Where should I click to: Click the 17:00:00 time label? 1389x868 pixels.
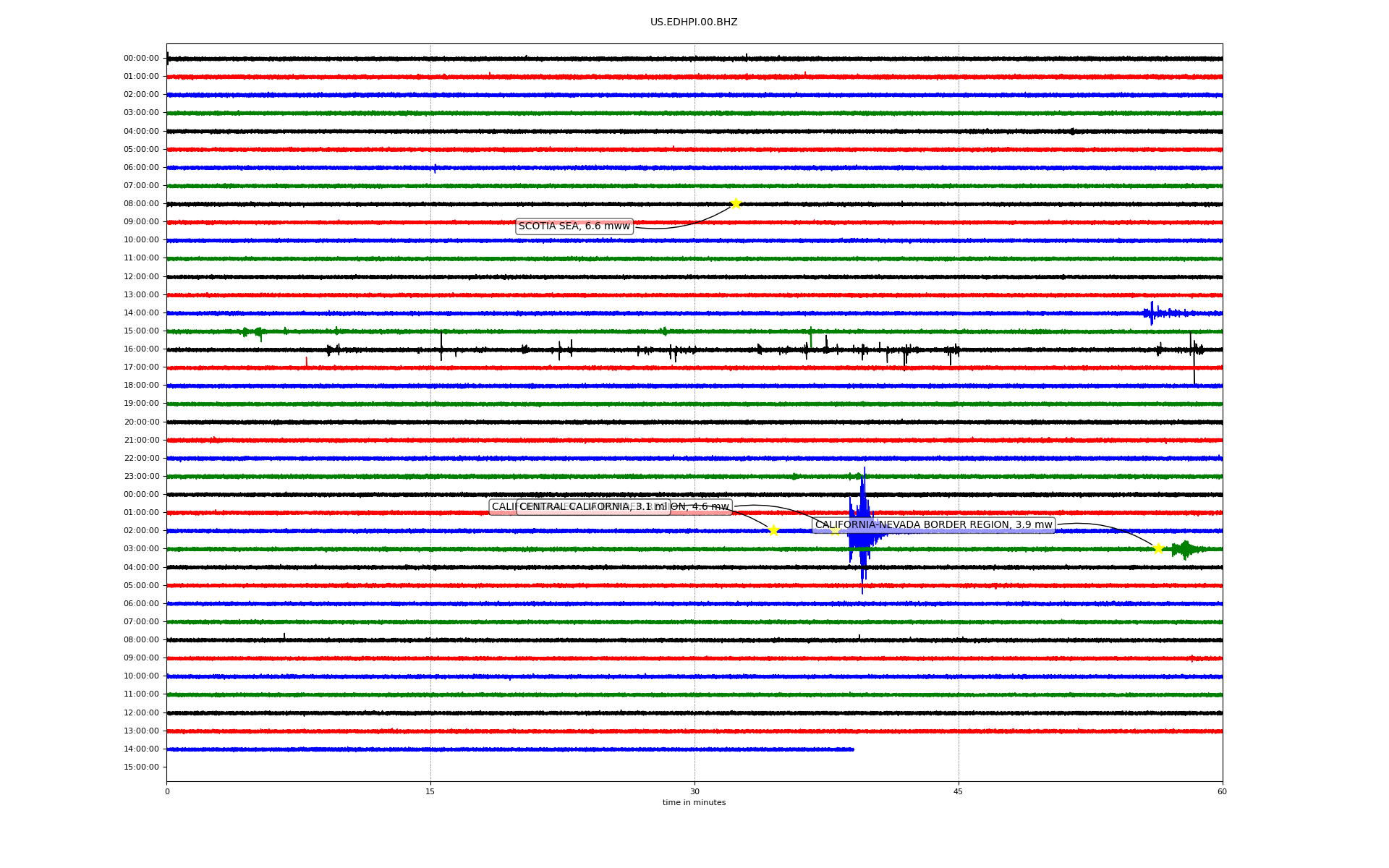[141, 367]
